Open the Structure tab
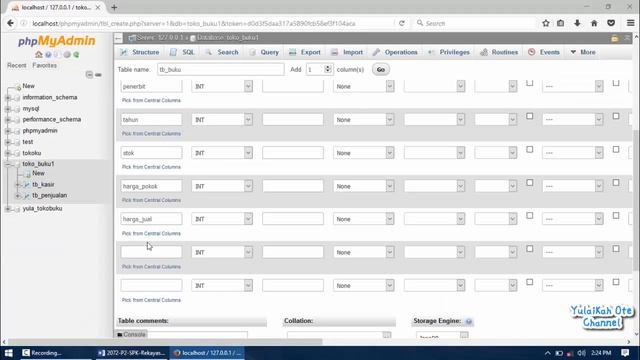640x360 pixels. (x=140, y=52)
